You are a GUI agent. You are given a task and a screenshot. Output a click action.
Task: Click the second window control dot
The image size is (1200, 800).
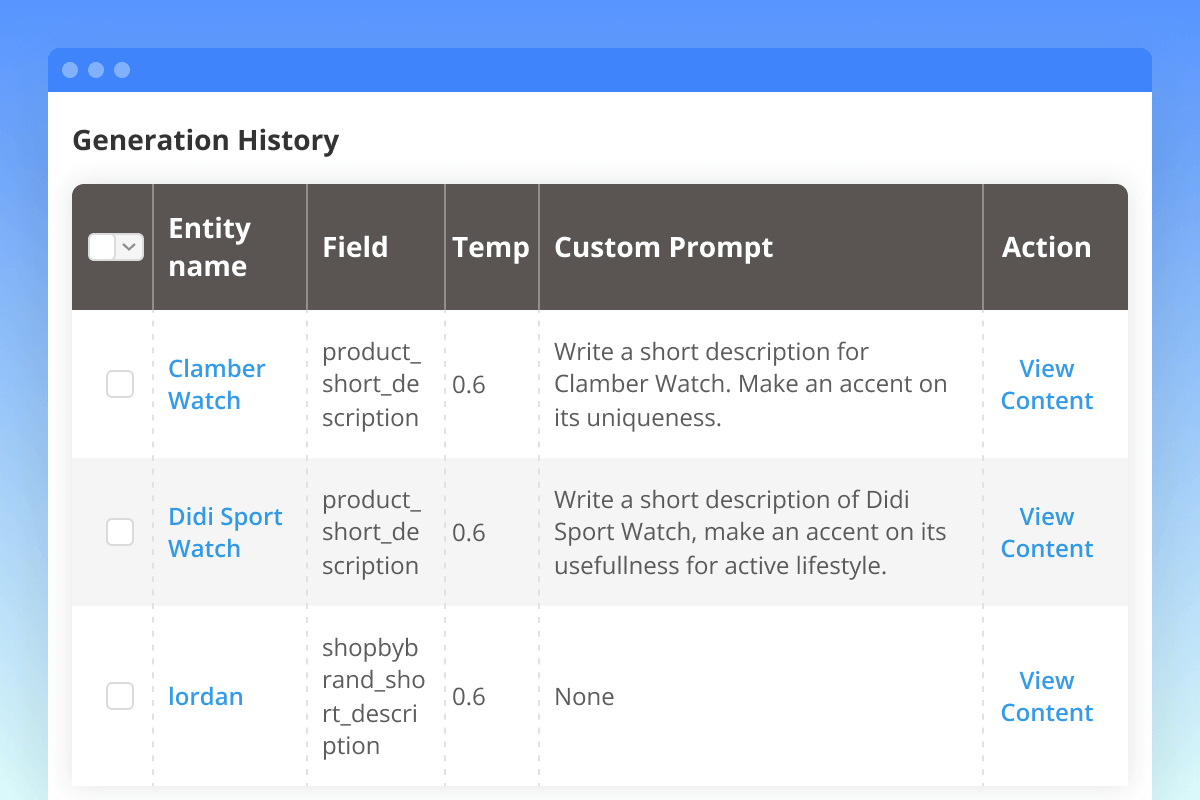click(x=96, y=70)
